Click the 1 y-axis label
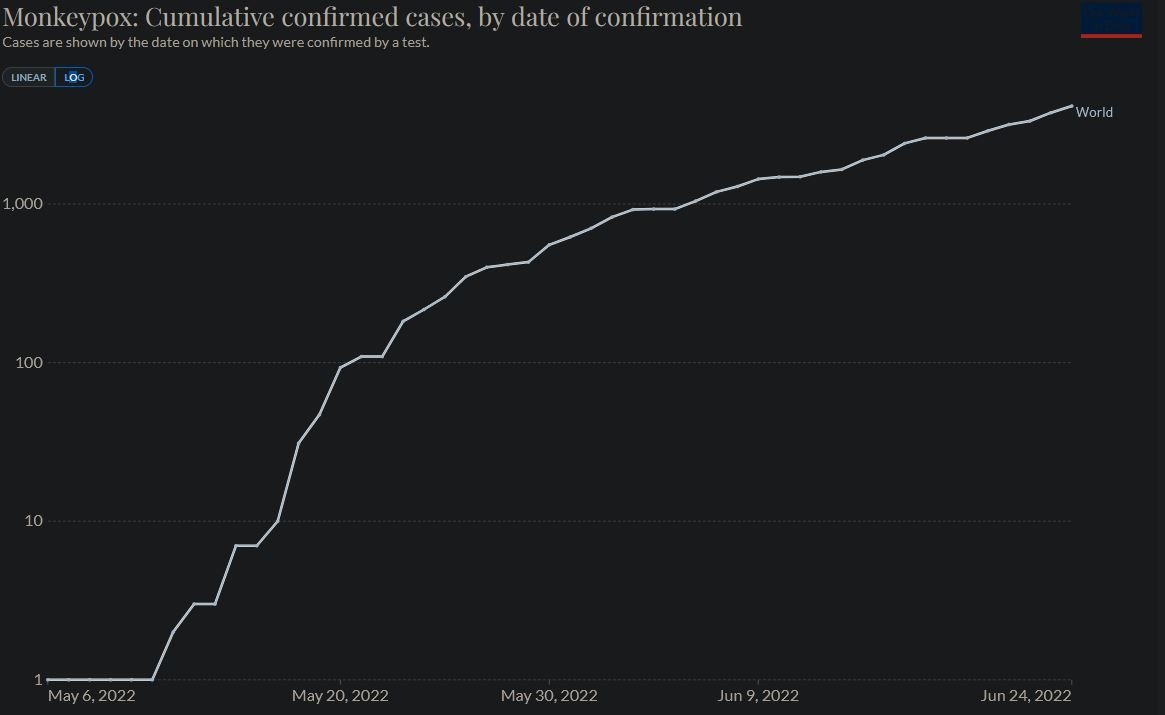Image resolution: width=1165 pixels, height=715 pixels. coord(39,680)
